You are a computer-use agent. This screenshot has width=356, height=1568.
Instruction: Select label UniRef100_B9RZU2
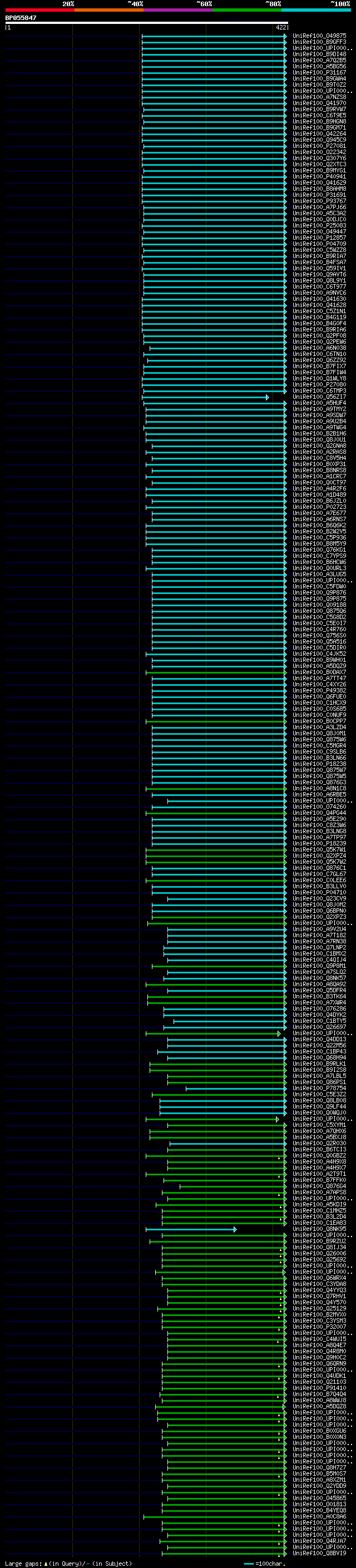pos(319,1241)
